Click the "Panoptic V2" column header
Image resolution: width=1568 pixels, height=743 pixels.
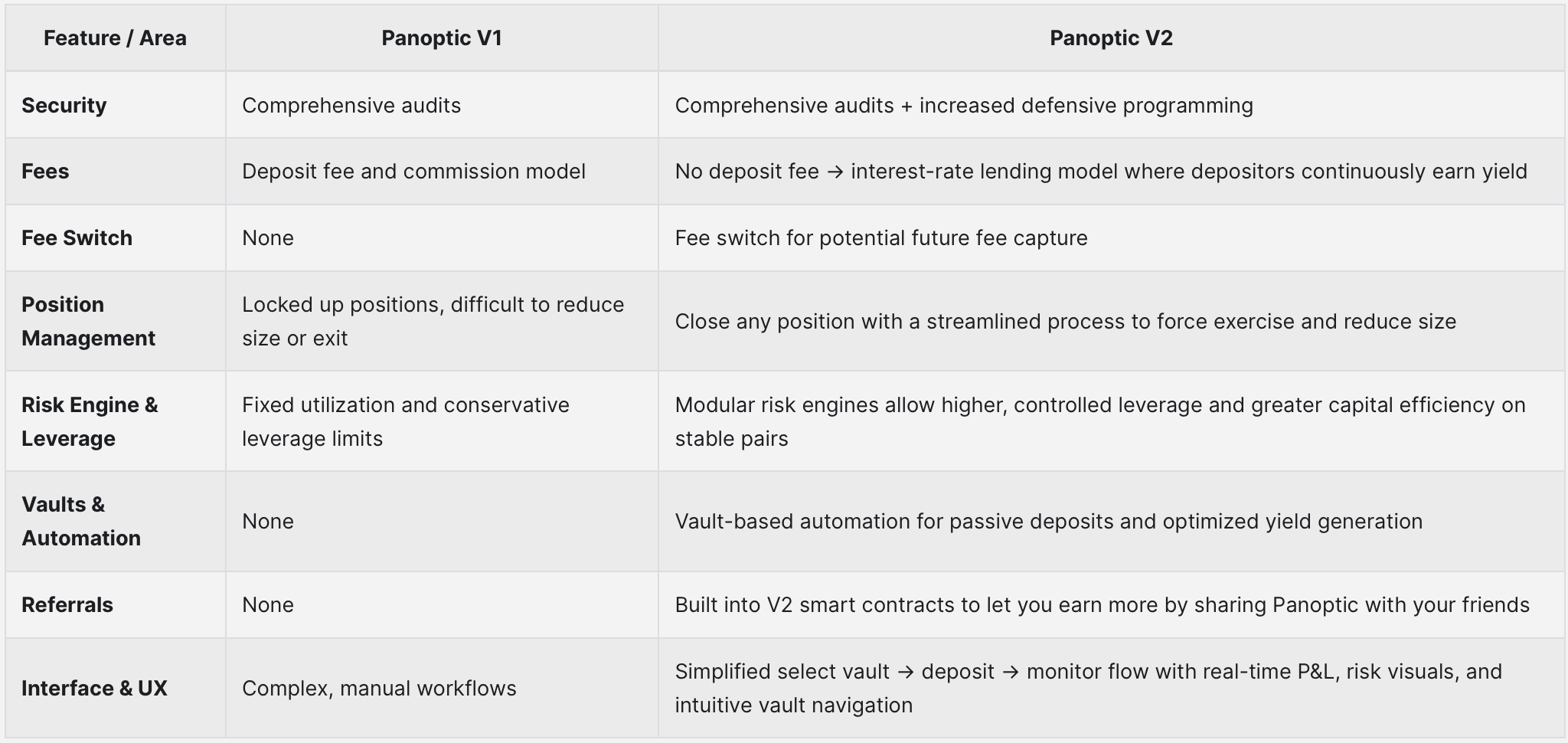(1111, 38)
